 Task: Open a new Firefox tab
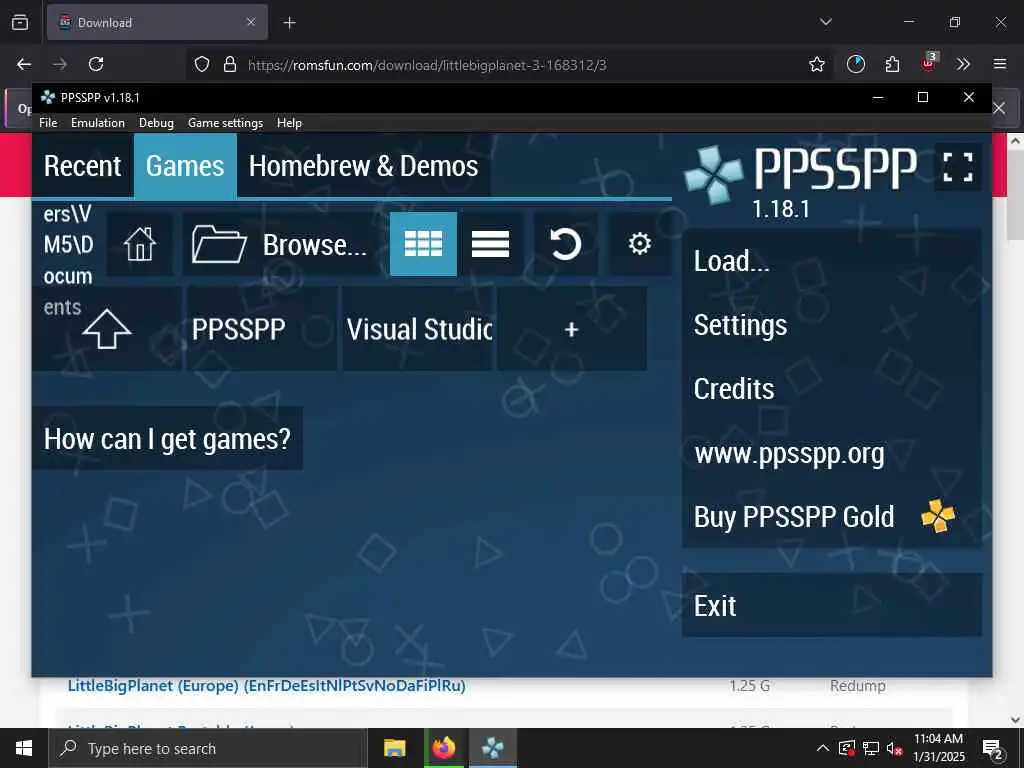click(290, 23)
